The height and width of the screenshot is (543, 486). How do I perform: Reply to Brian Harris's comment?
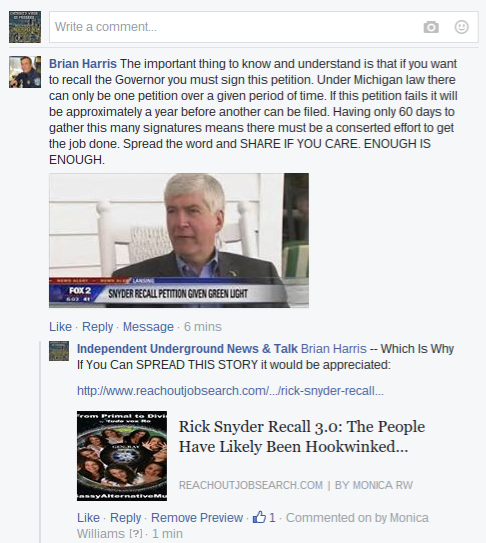pos(97,327)
